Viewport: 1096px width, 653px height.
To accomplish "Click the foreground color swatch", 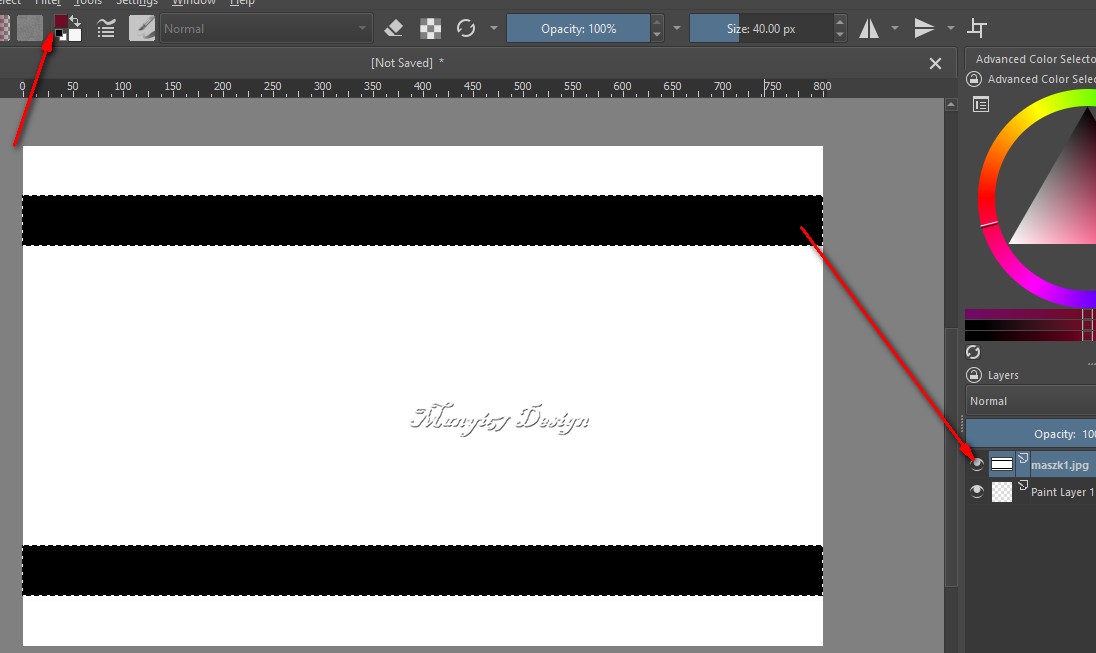I will pos(61,22).
